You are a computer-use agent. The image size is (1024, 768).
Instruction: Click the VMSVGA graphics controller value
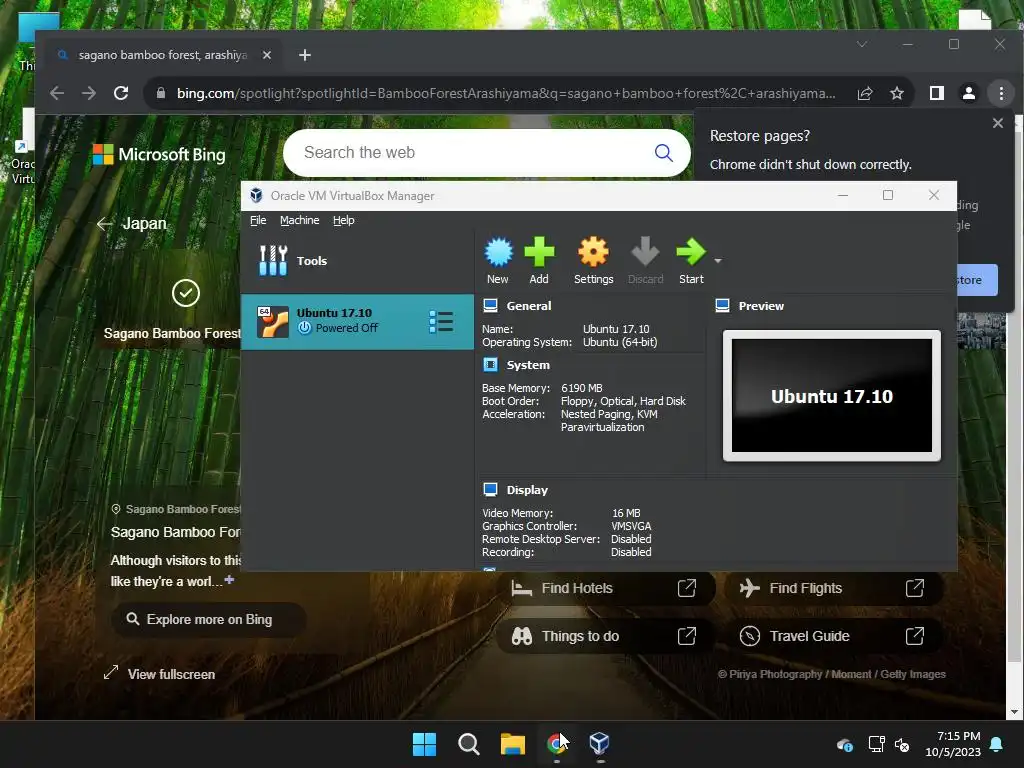click(x=631, y=526)
